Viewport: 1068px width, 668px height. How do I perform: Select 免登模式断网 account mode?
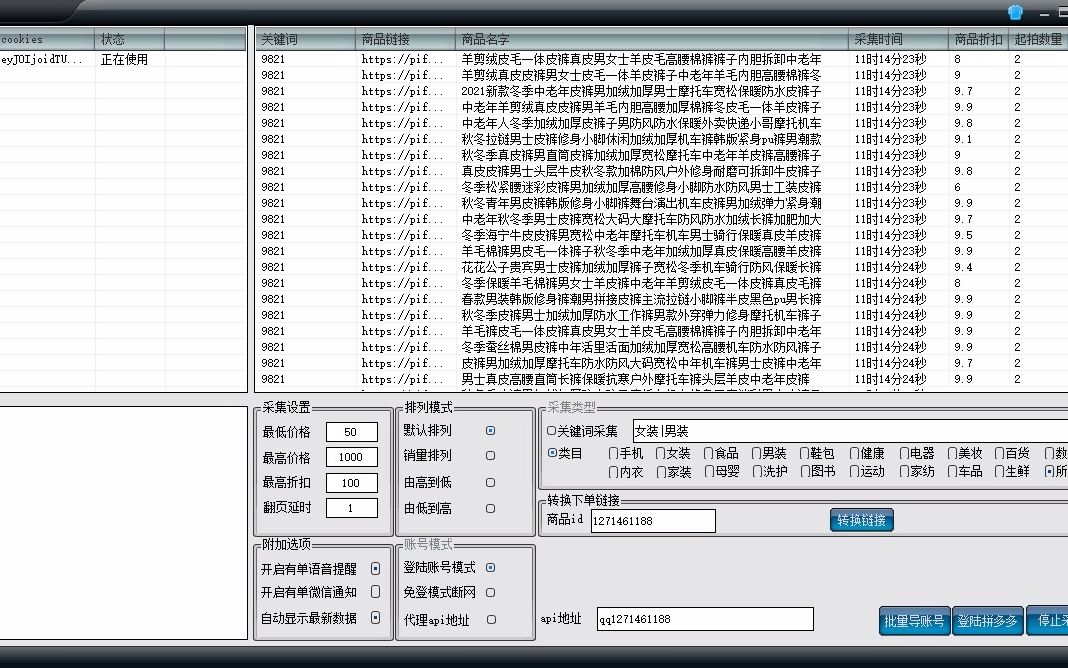coord(489,590)
